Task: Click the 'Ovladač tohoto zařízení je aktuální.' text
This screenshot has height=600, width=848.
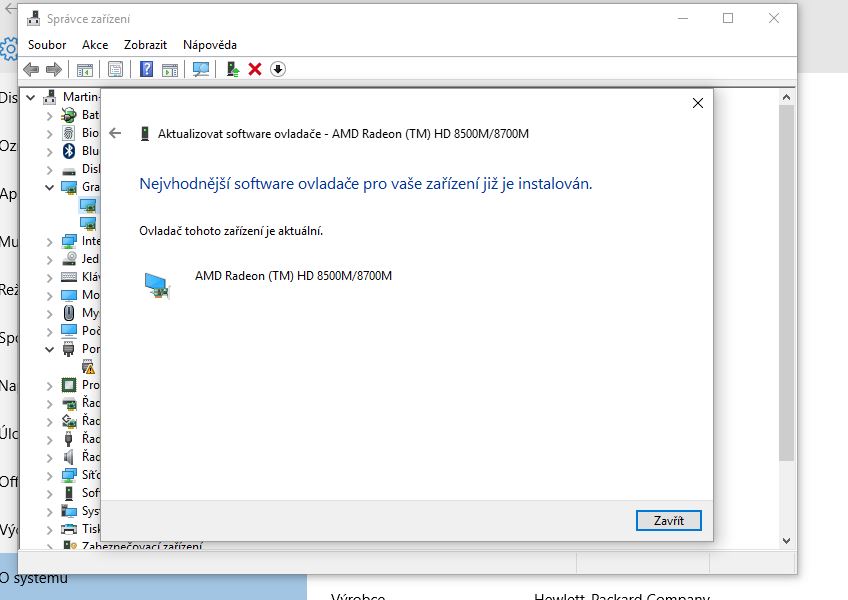Action: pos(231,231)
